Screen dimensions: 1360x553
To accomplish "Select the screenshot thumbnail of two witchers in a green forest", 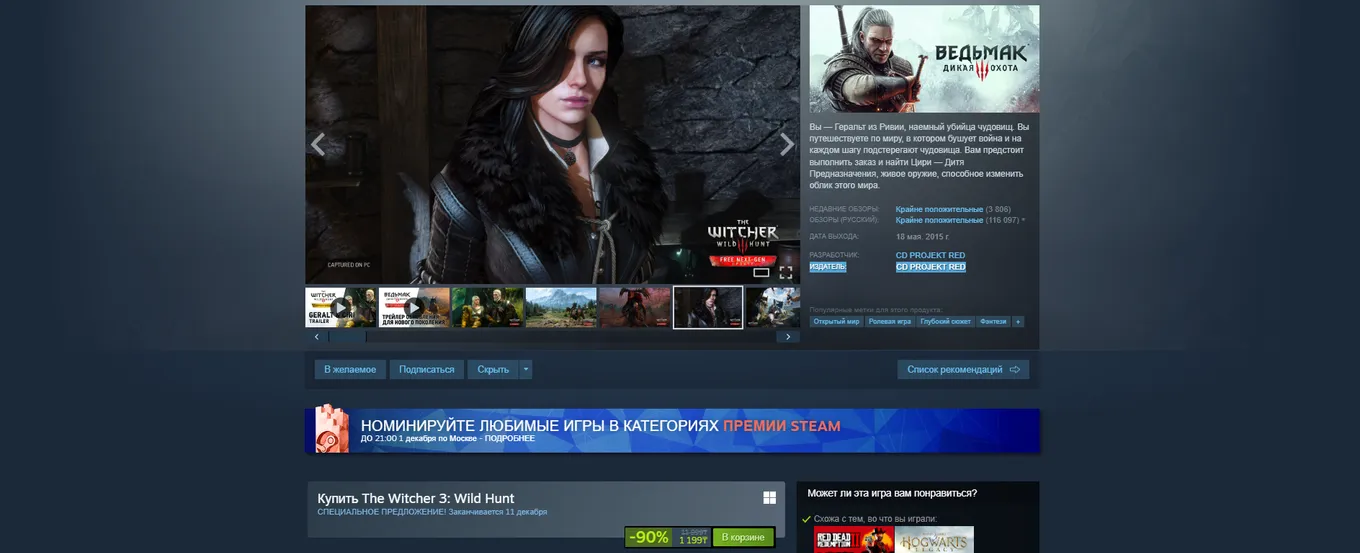I will point(487,307).
